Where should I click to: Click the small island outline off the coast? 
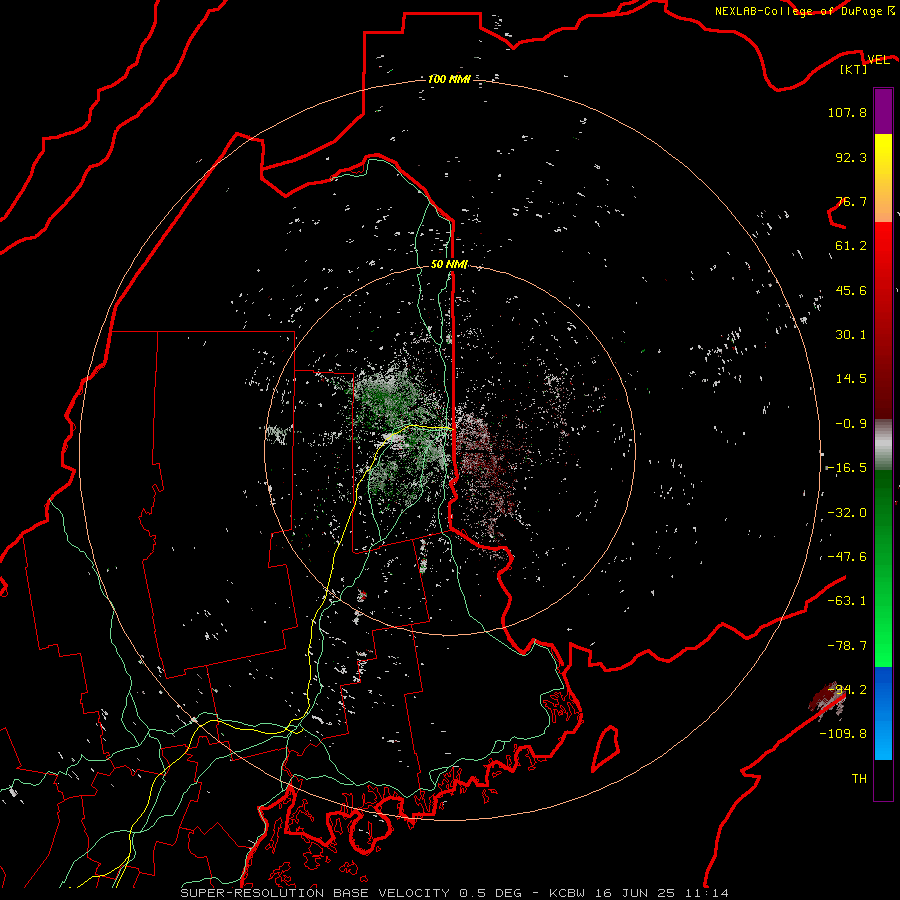coord(606,748)
